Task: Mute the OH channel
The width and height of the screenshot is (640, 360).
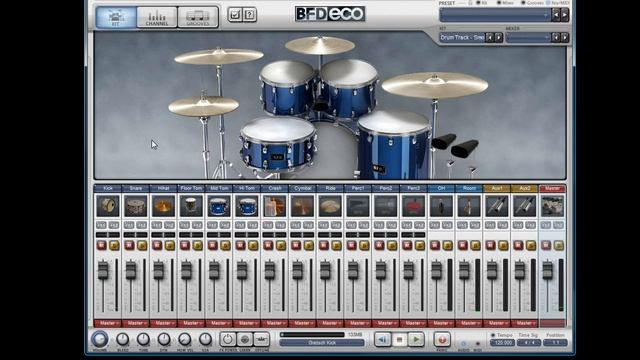Action: click(x=435, y=245)
